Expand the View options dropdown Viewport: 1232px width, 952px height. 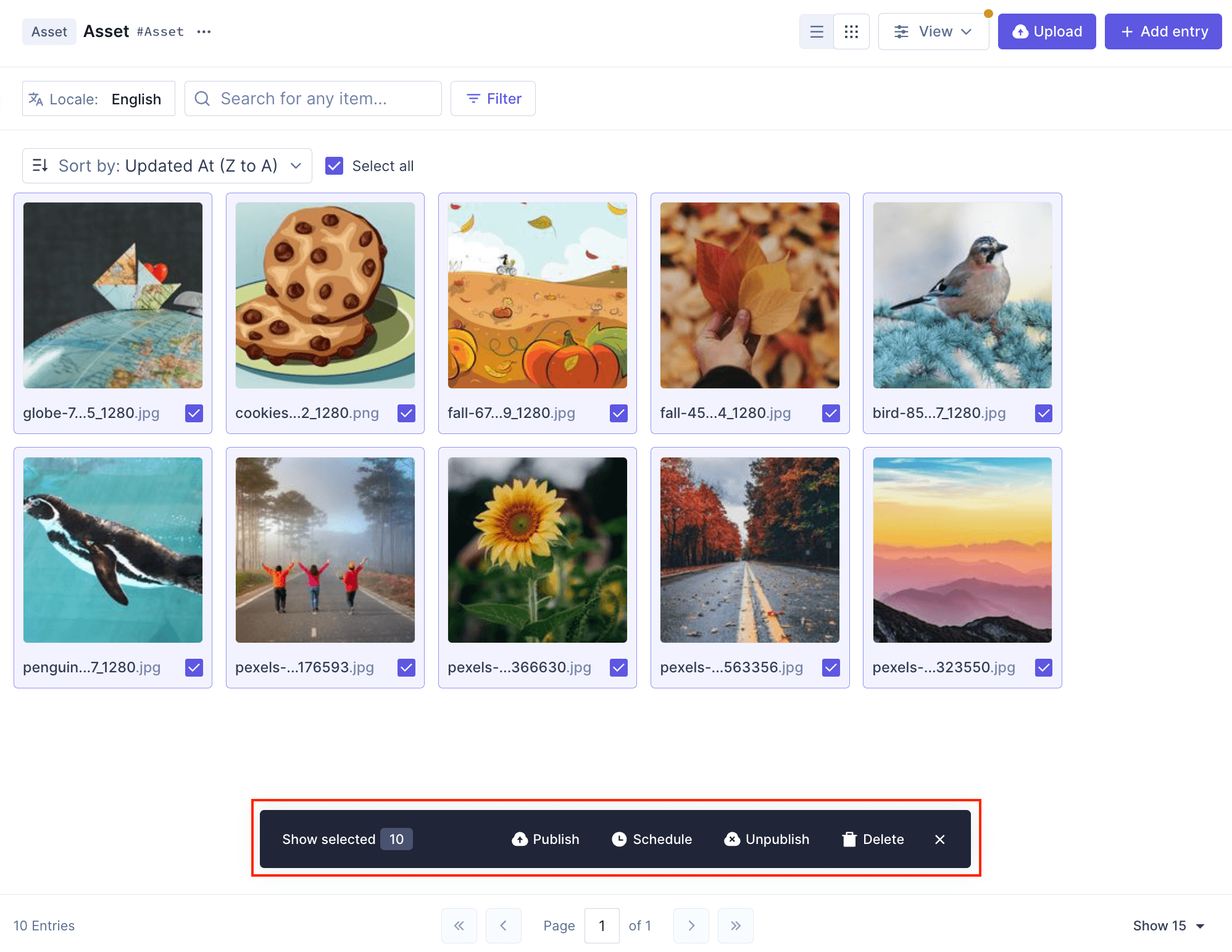click(933, 31)
